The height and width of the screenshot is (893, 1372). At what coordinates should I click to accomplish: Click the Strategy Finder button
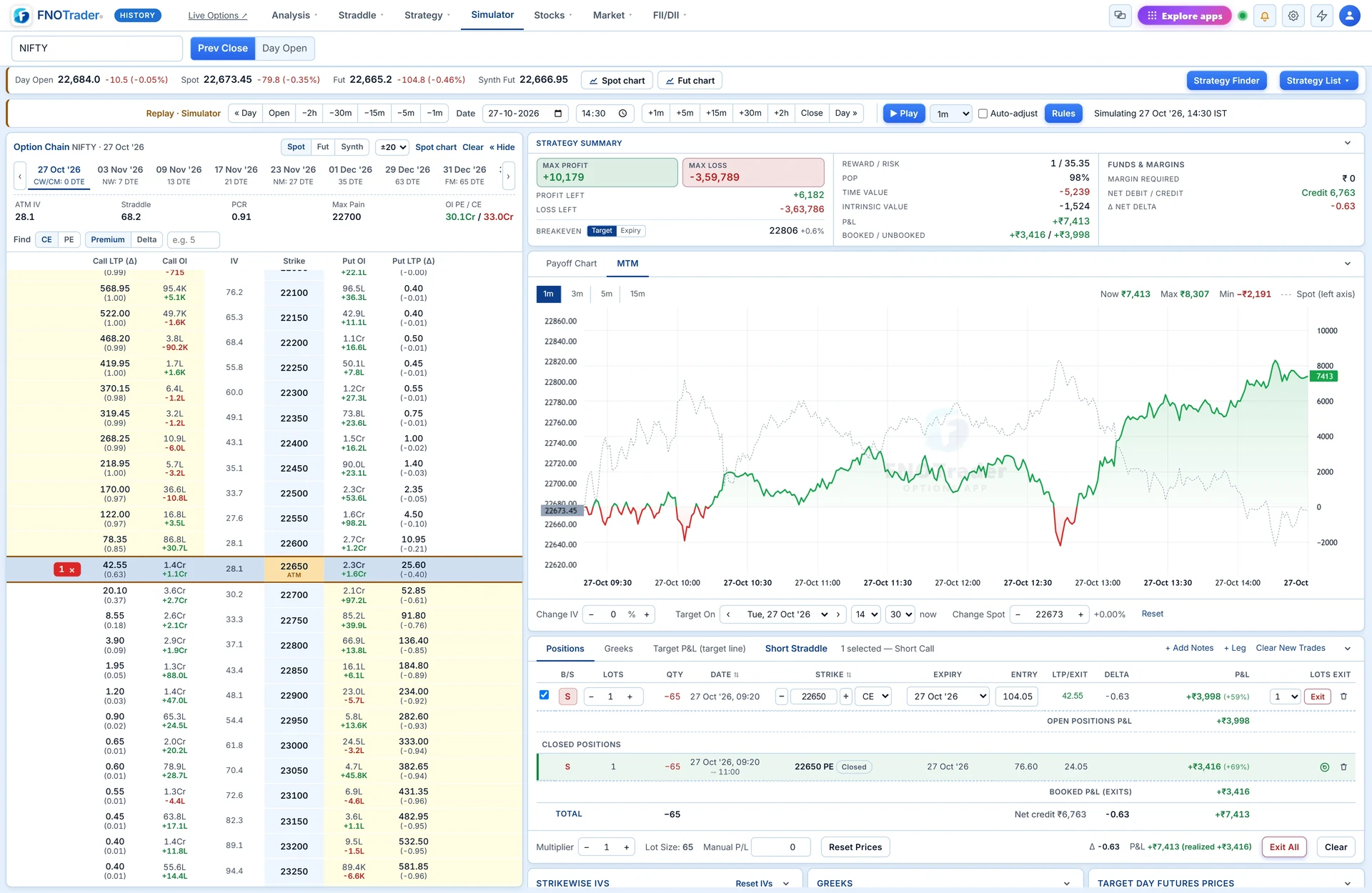point(1226,81)
